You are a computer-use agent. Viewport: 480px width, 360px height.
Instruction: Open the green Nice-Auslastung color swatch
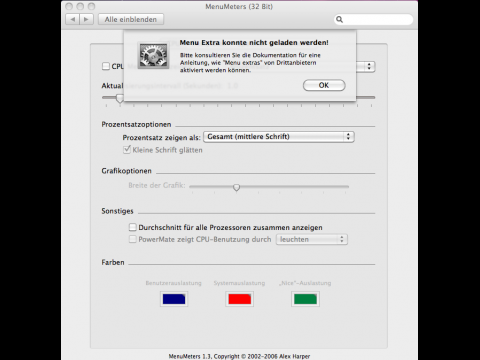coord(305,299)
